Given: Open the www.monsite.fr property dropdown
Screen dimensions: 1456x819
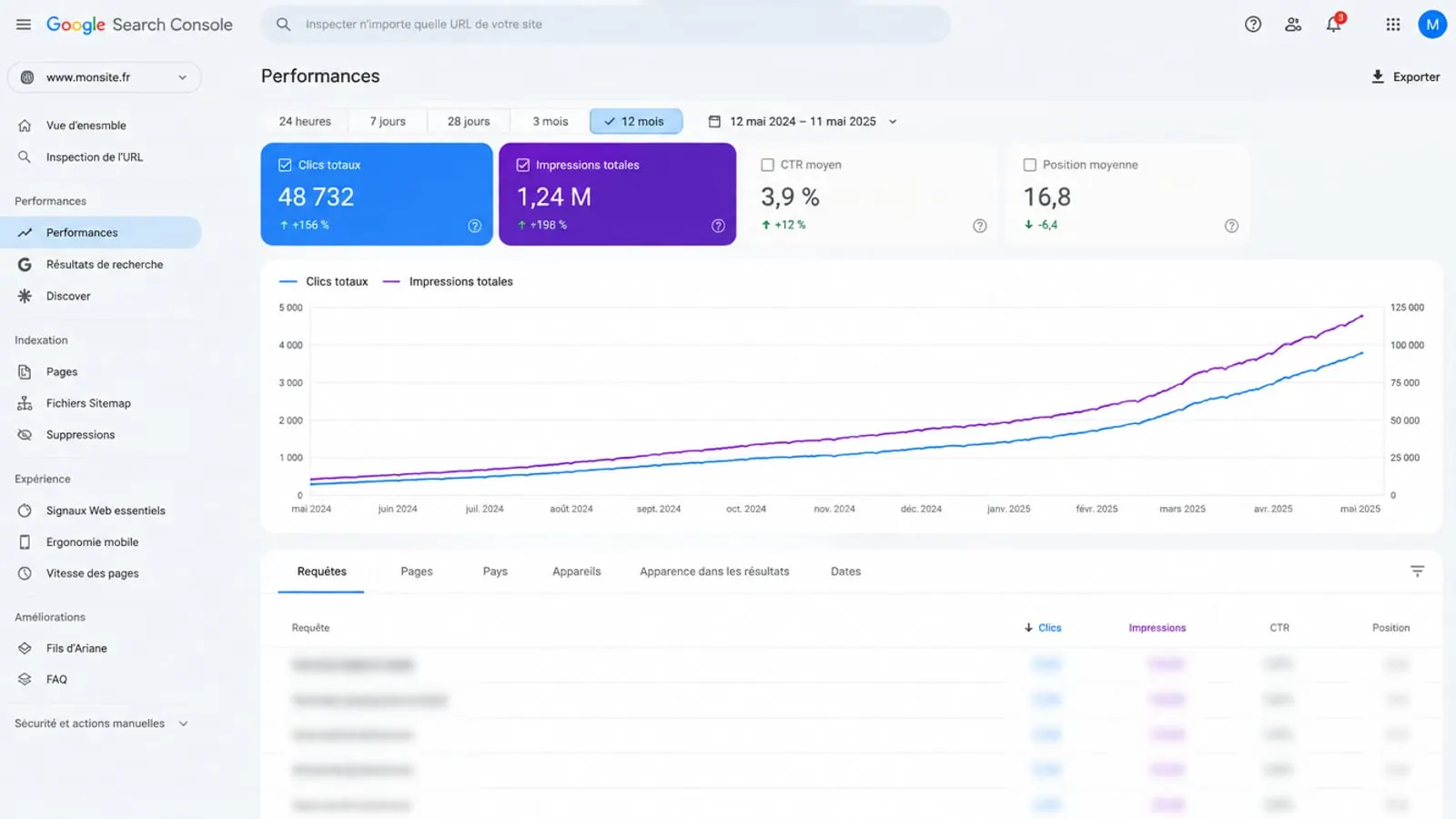Looking at the screenshot, I should coord(105,77).
